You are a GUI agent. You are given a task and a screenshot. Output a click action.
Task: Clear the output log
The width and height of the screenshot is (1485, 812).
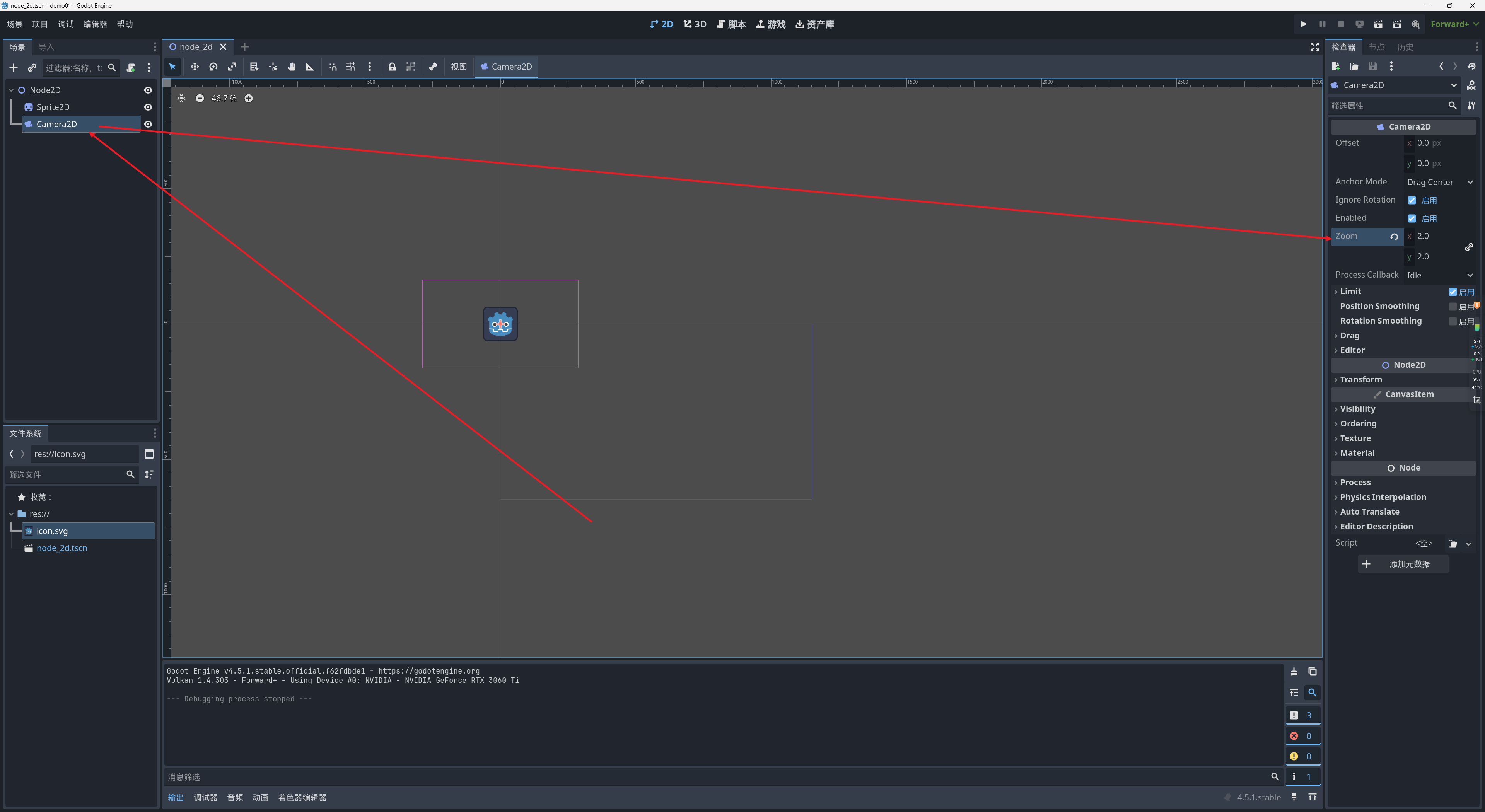[1294, 671]
